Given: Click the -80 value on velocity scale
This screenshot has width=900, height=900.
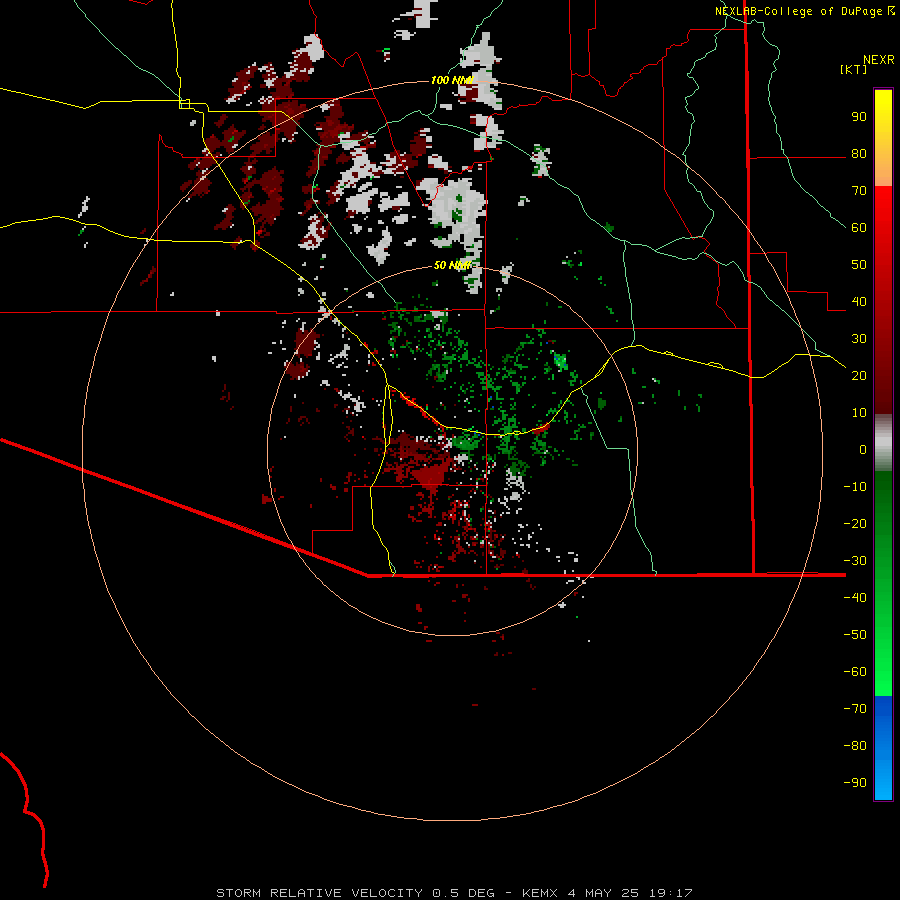Looking at the screenshot, I should coord(855,746).
